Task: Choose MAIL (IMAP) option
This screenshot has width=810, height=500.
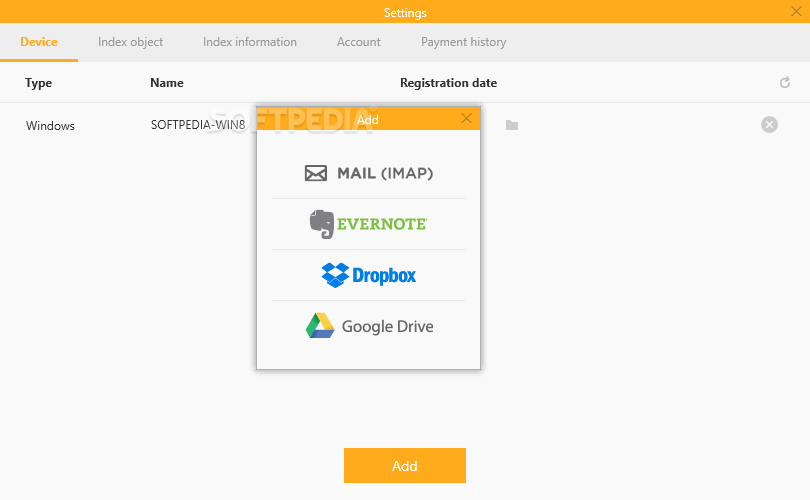Action: click(x=368, y=173)
